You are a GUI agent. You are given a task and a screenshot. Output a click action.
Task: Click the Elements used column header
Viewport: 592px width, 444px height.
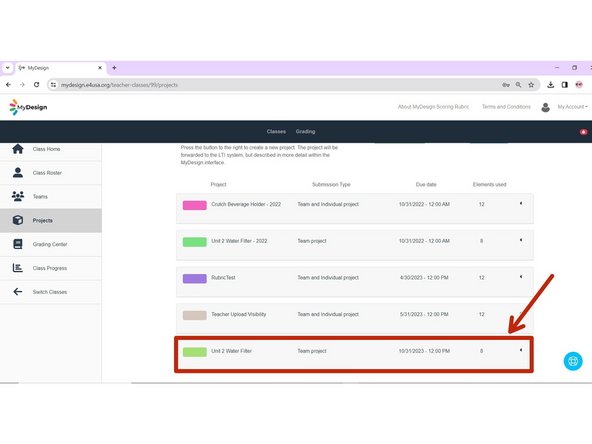pyautogui.click(x=489, y=184)
